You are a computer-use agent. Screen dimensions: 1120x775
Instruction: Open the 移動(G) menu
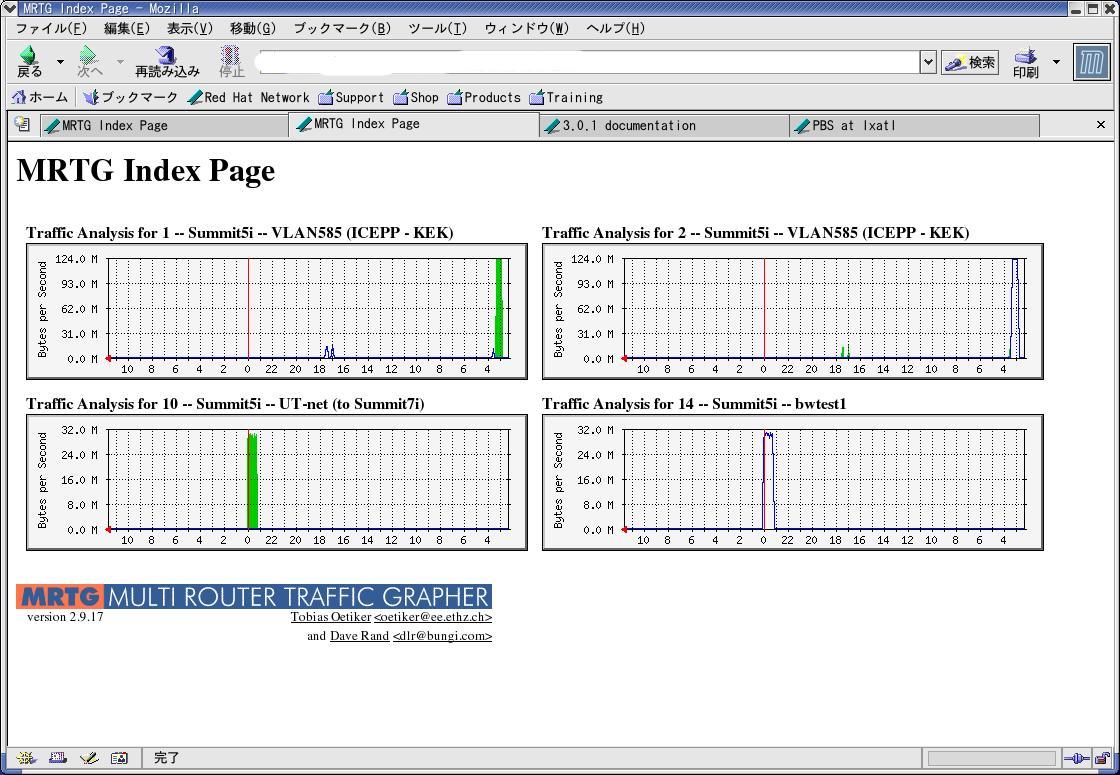(252, 29)
